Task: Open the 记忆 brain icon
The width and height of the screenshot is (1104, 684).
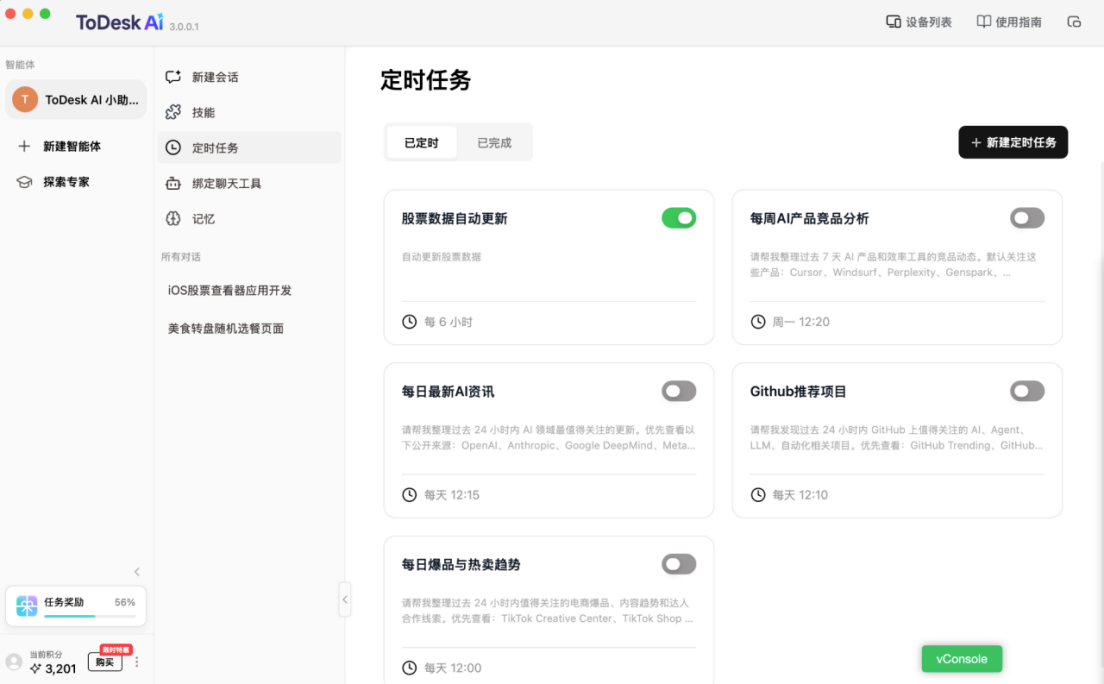Action: coord(173,218)
